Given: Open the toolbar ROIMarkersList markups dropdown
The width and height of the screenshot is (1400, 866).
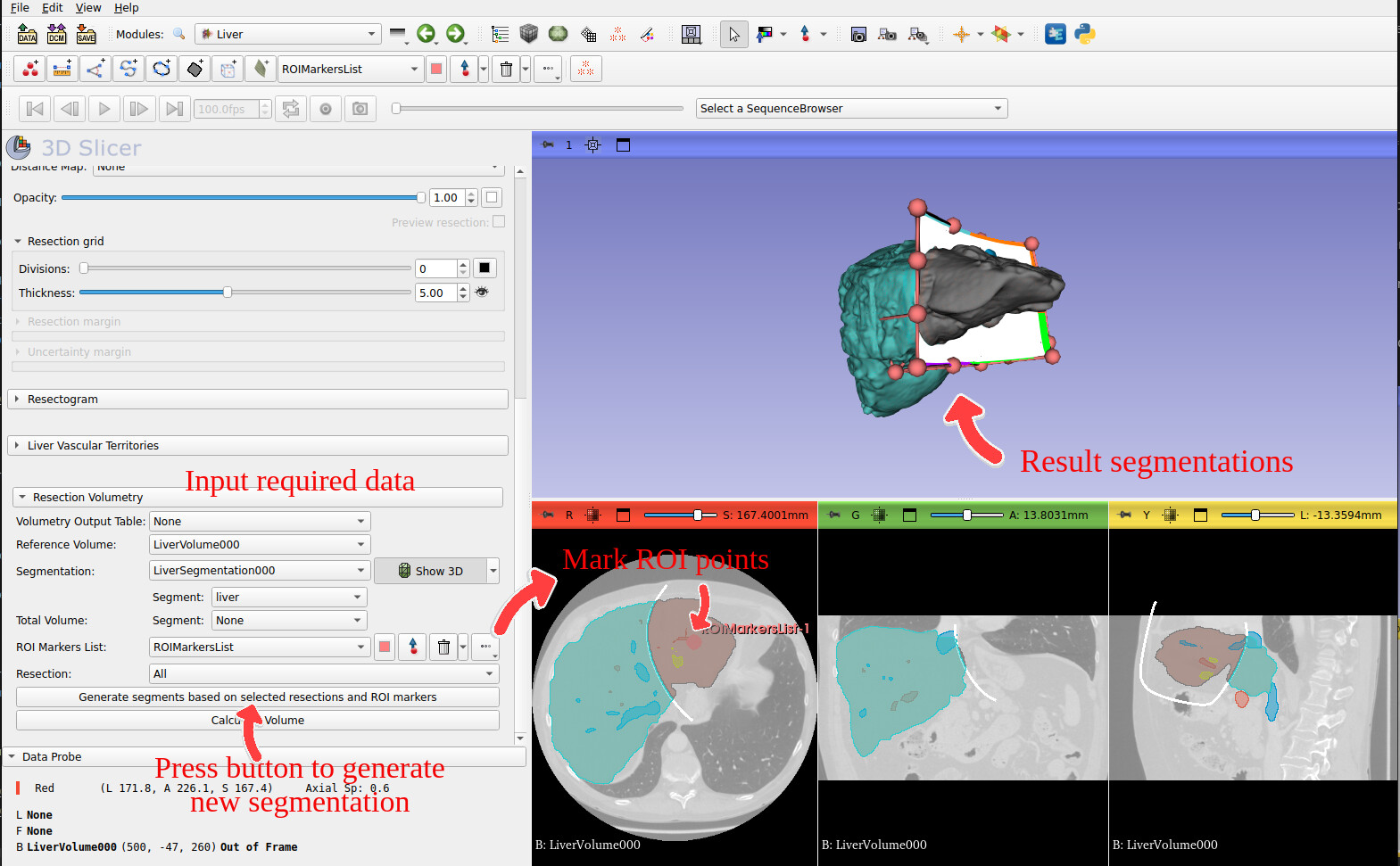Looking at the screenshot, I should 350,69.
